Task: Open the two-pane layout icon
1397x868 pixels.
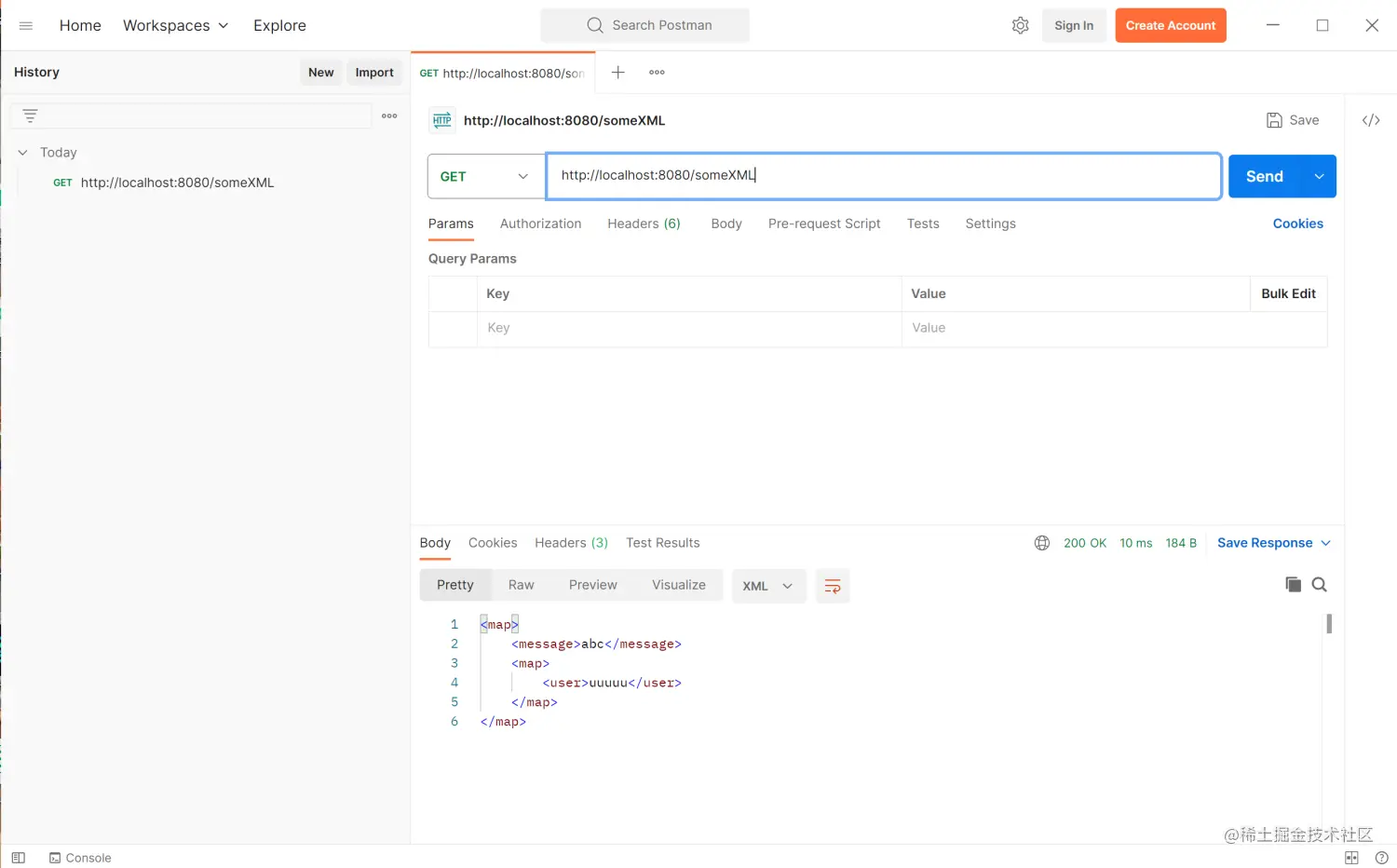Action: 1351,858
